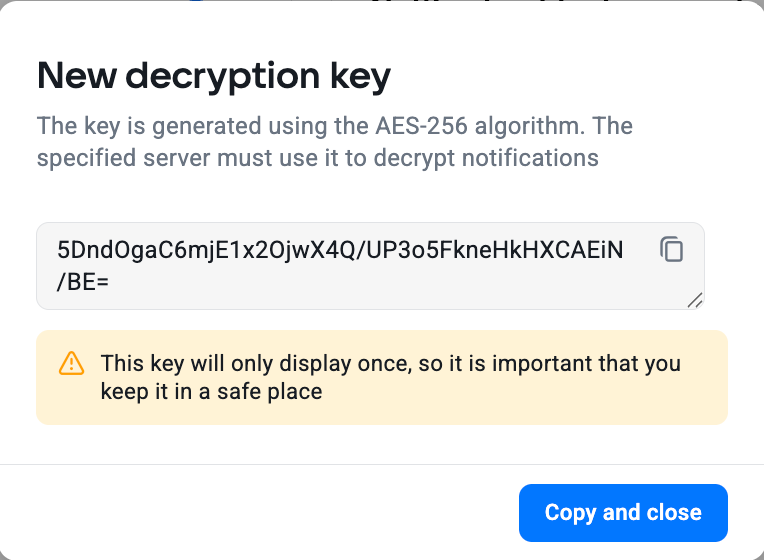The width and height of the screenshot is (764, 560).
Task: Click the "keep it in a safe place" text
Action: click(x=211, y=391)
